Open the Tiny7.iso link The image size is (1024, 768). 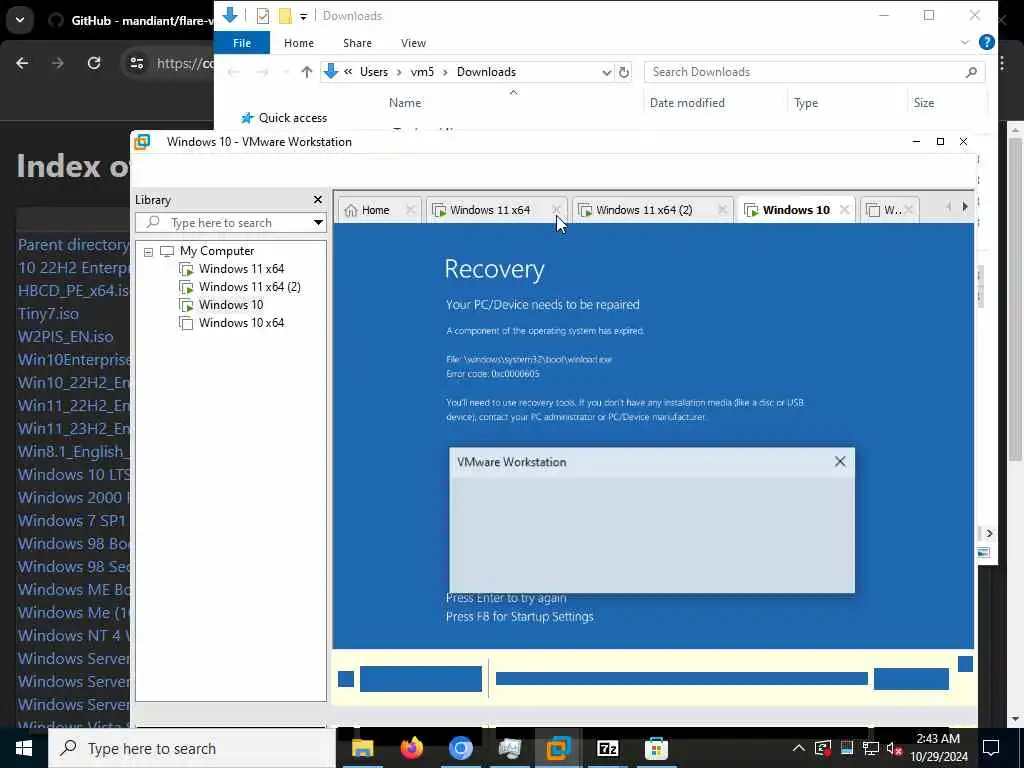pyautogui.click(x=48, y=313)
